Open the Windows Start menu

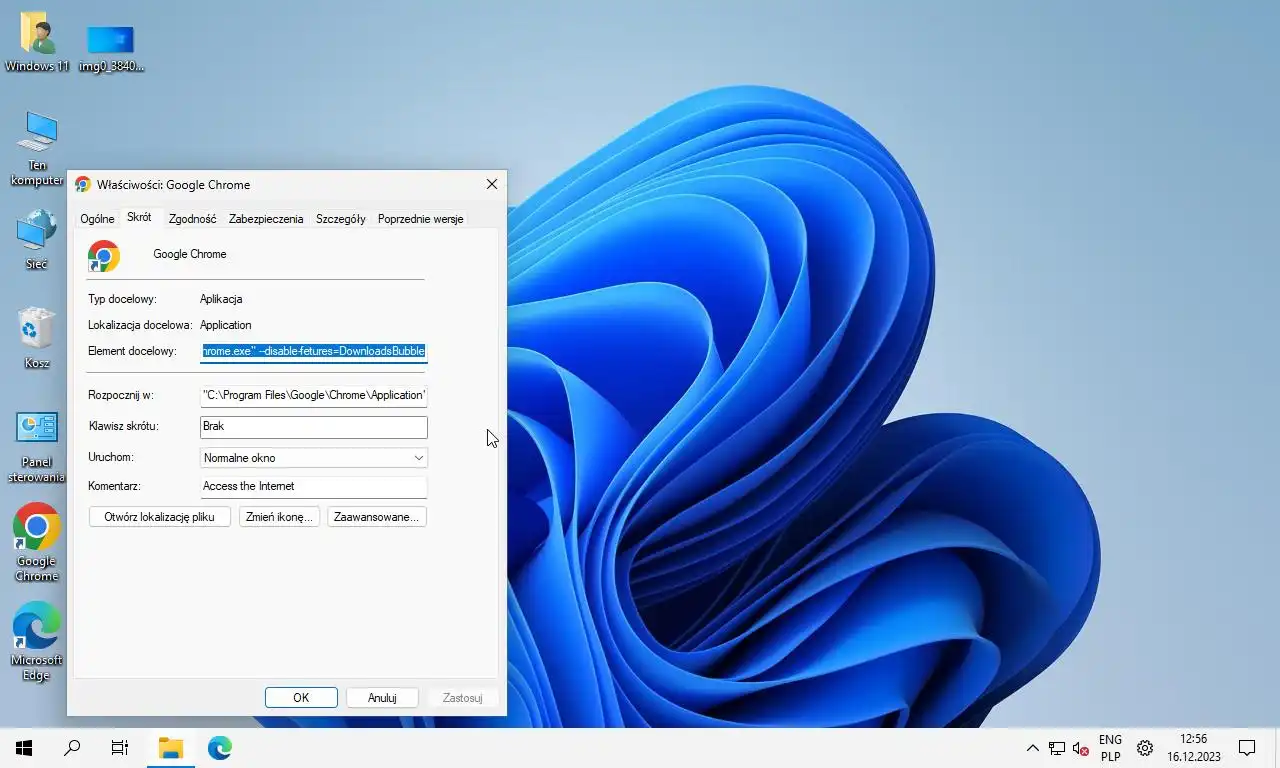pyautogui.click(x=24, y=748)
